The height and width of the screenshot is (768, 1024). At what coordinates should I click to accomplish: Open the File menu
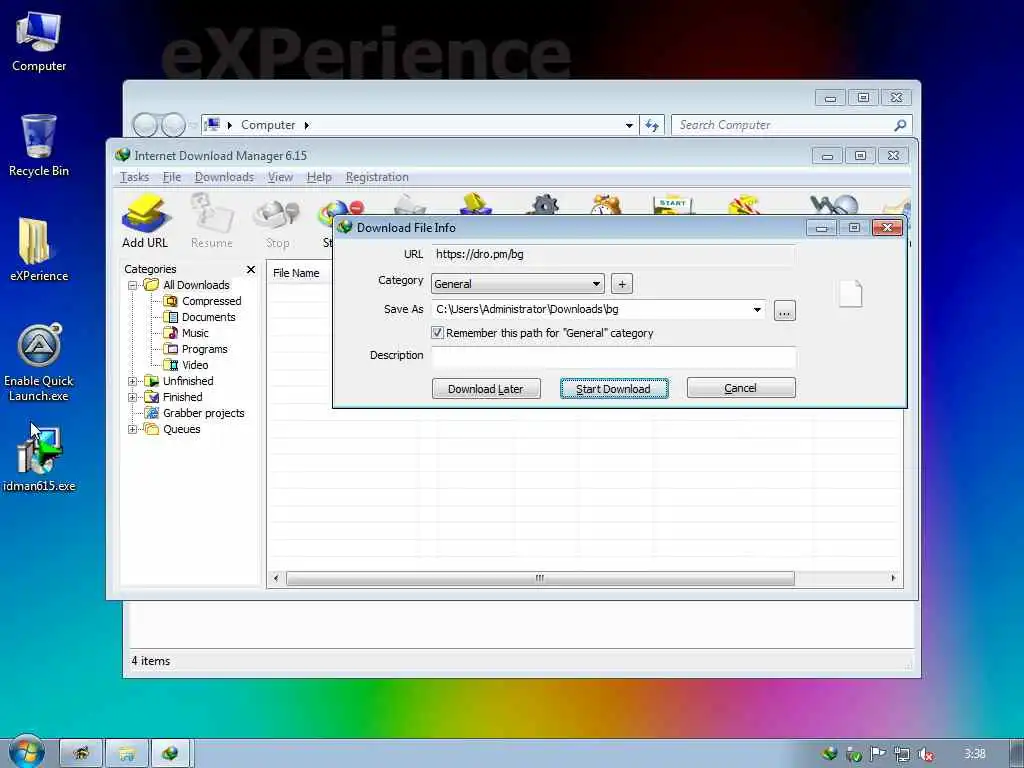pyautogui.click(x=172, y=177)
